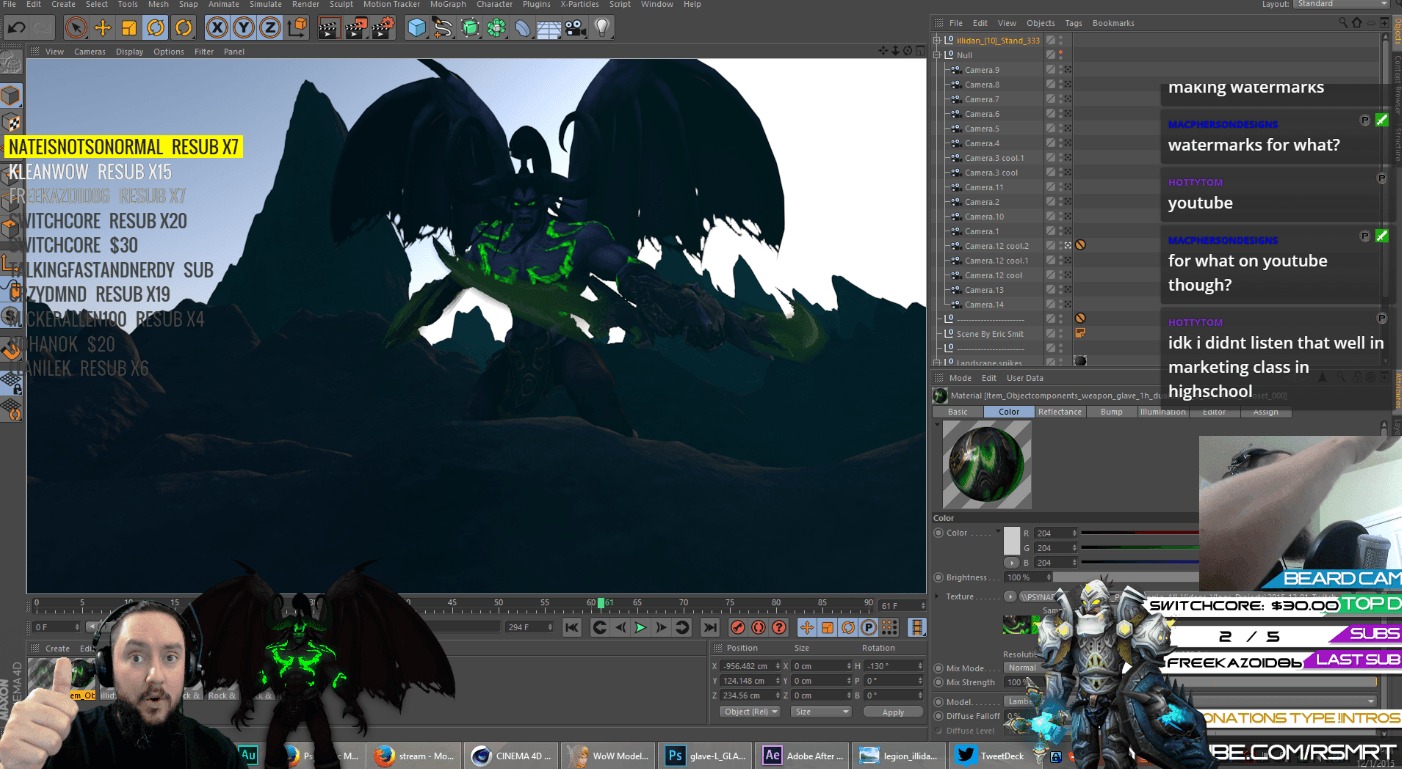Select Camera.3 cool.1 in the tree

tap(994, 158)
